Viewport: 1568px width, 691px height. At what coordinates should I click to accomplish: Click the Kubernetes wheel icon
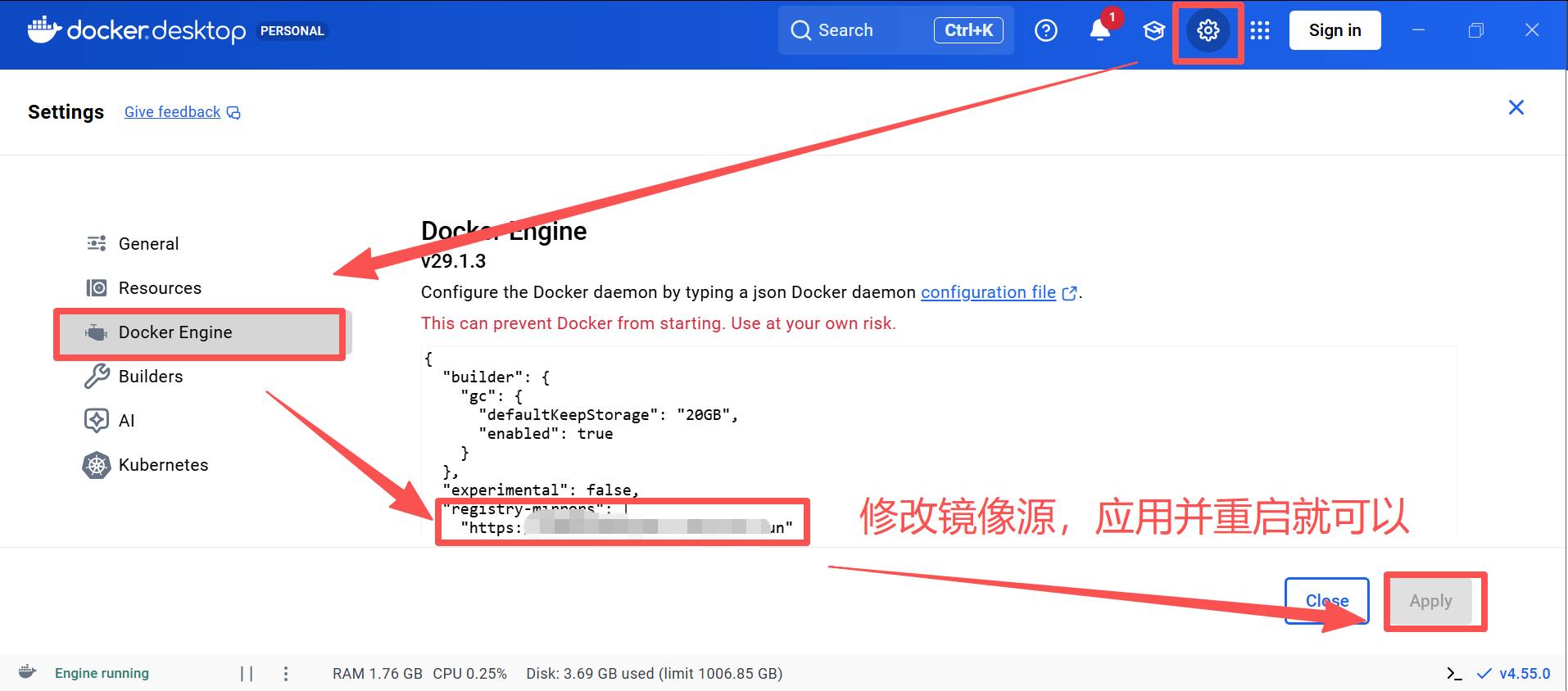click(x=97, y=465)
